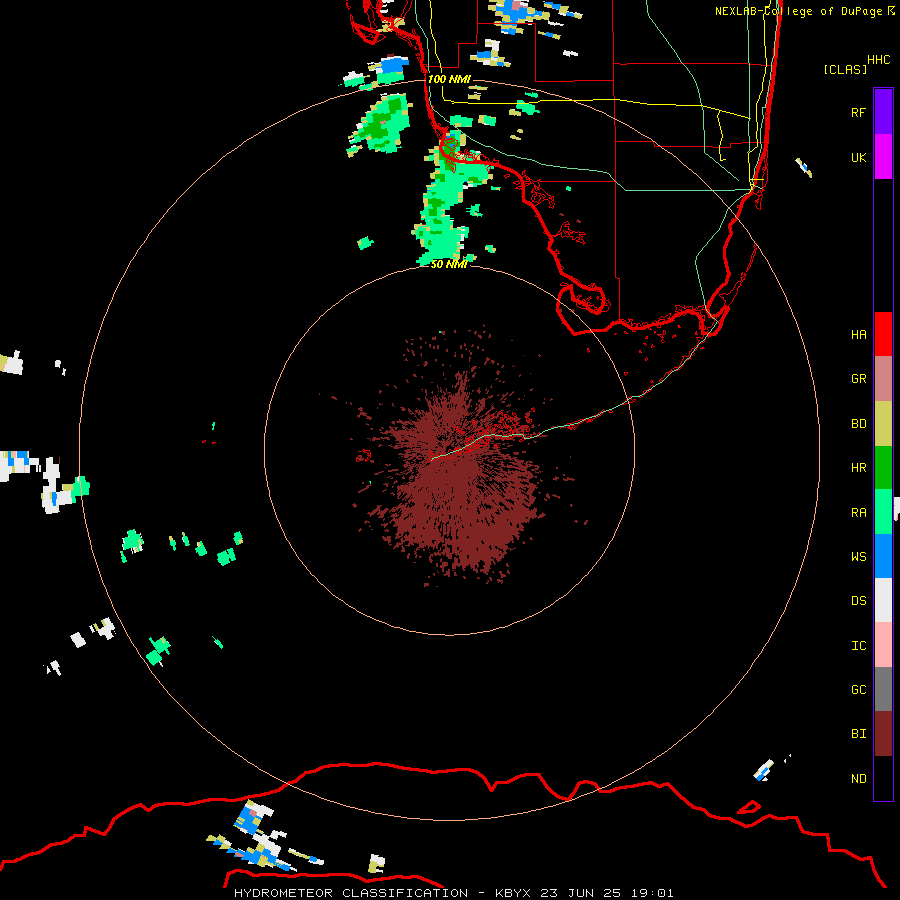Click the RF legend label
The image size is (900, 900).
(858, 112)
